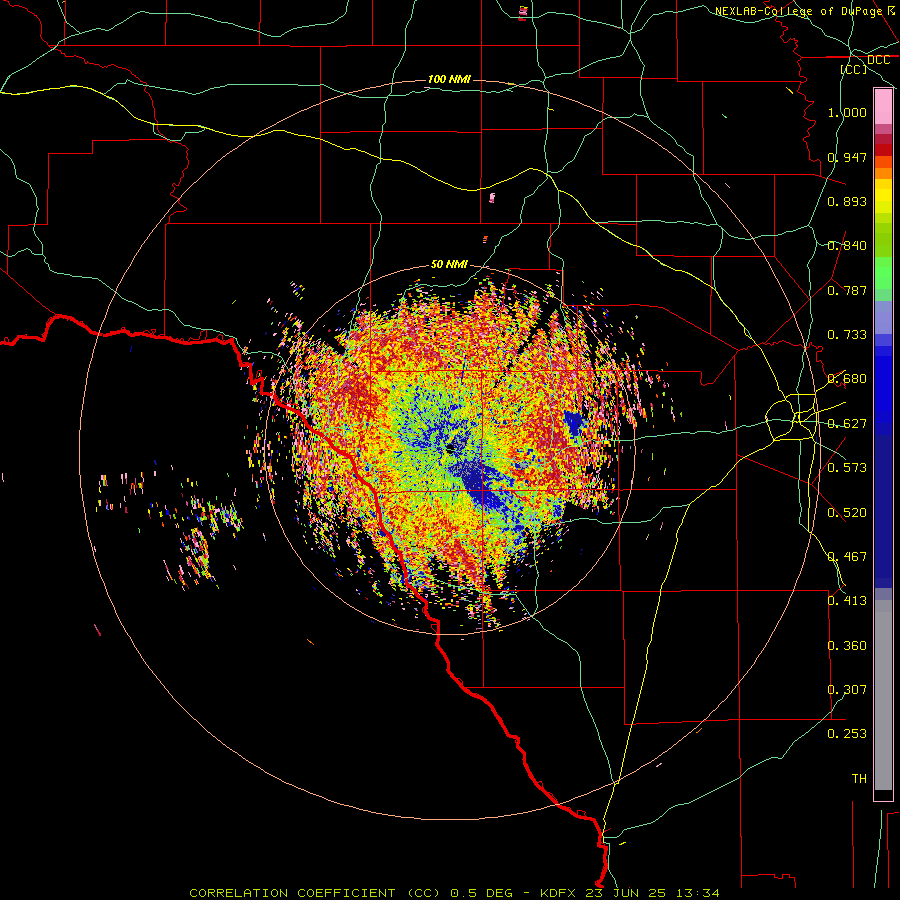Pick the bright green color bar segment
900x900 pixels.
tap(883, 273)
